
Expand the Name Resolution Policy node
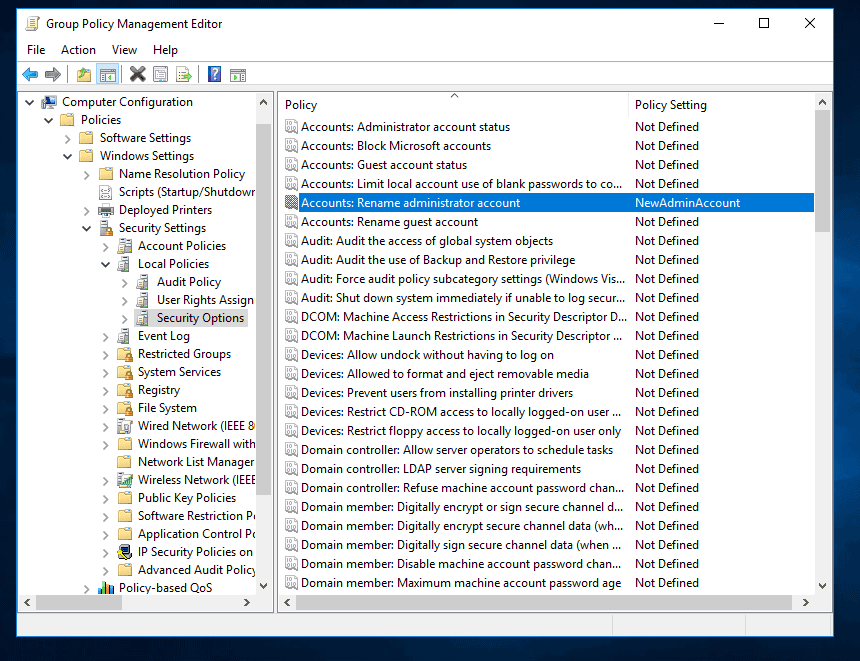click(x=87, y=174)
